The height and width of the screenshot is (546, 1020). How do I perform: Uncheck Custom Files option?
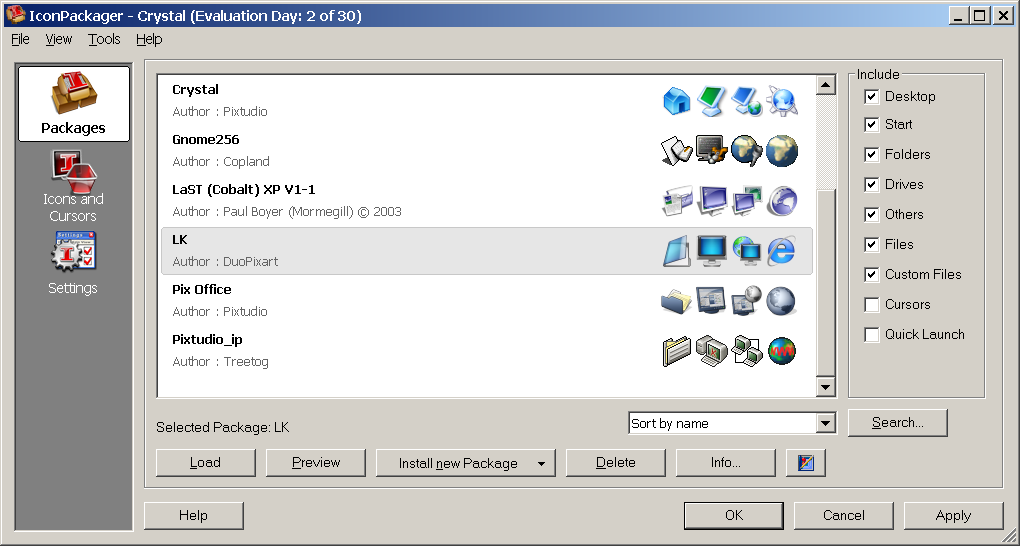click(x=872, y=274)
